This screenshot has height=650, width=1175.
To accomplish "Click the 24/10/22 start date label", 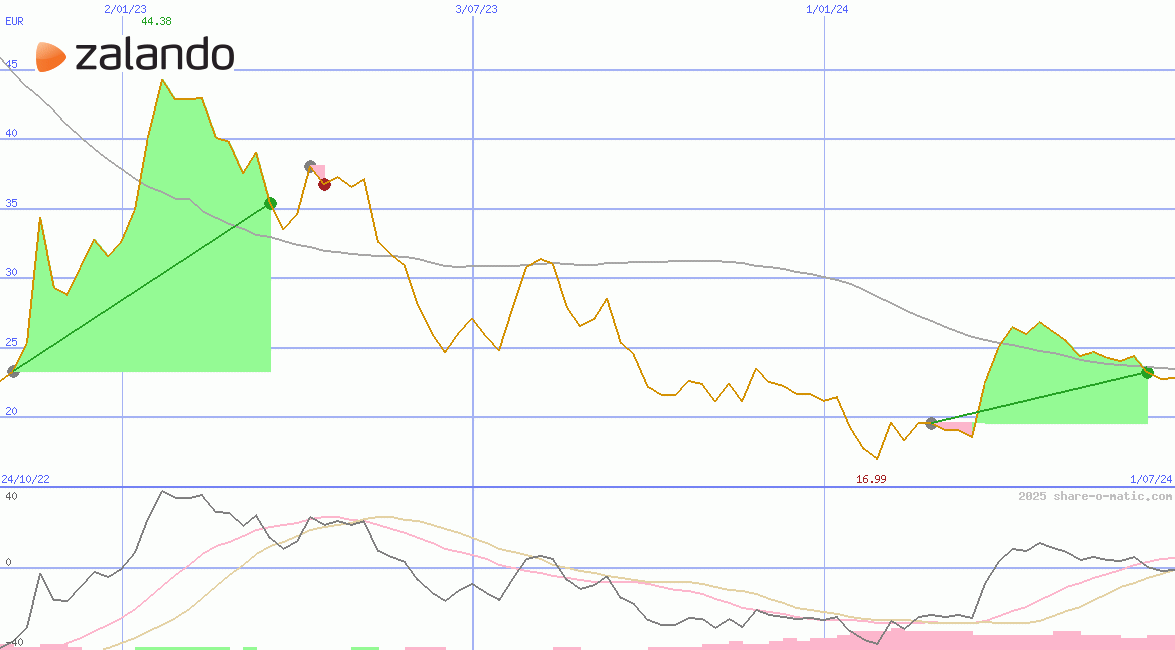I will [25, 479].
